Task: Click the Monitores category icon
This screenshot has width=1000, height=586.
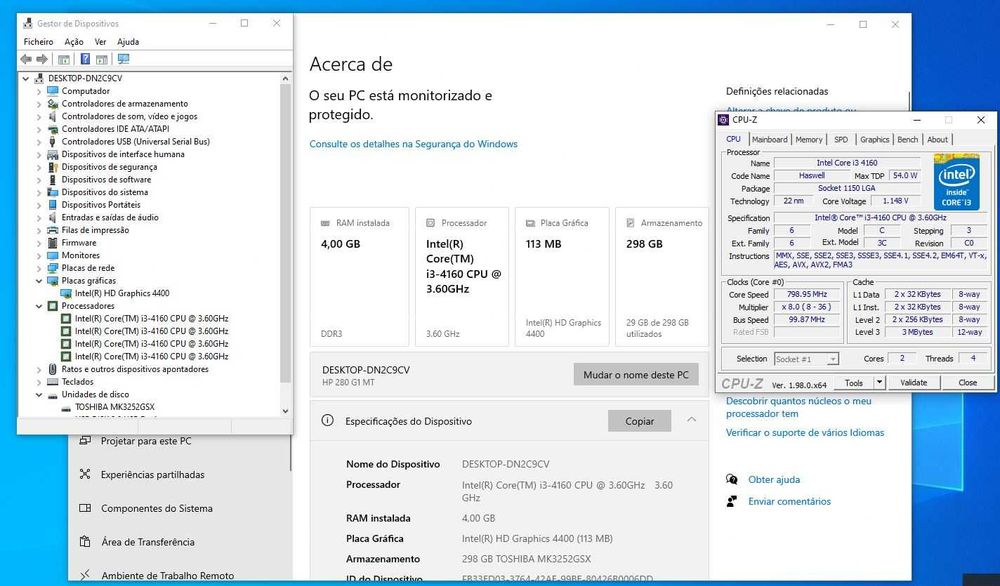Action: point(53,255)
